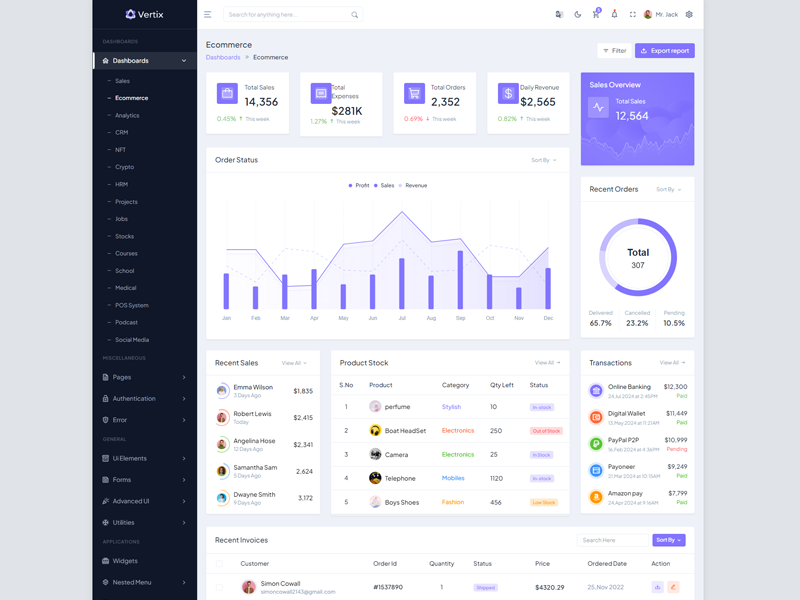Image resolution: width=800 pixels, height=600 pixels.
Task: Toggle dark mode with the moon icon
Action: click(577, 15)
